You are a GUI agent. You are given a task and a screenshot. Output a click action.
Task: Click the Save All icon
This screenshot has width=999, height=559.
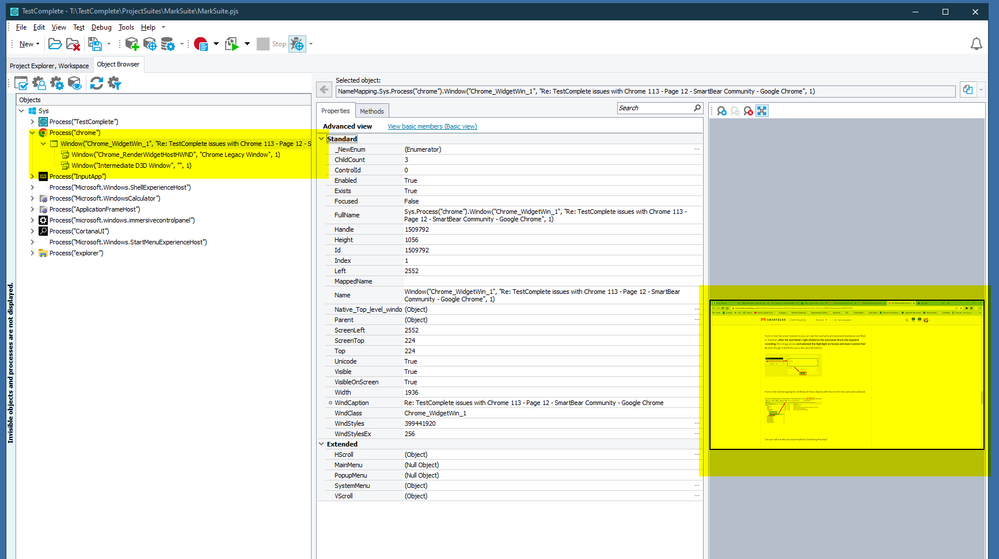click(x=95, y=44)
